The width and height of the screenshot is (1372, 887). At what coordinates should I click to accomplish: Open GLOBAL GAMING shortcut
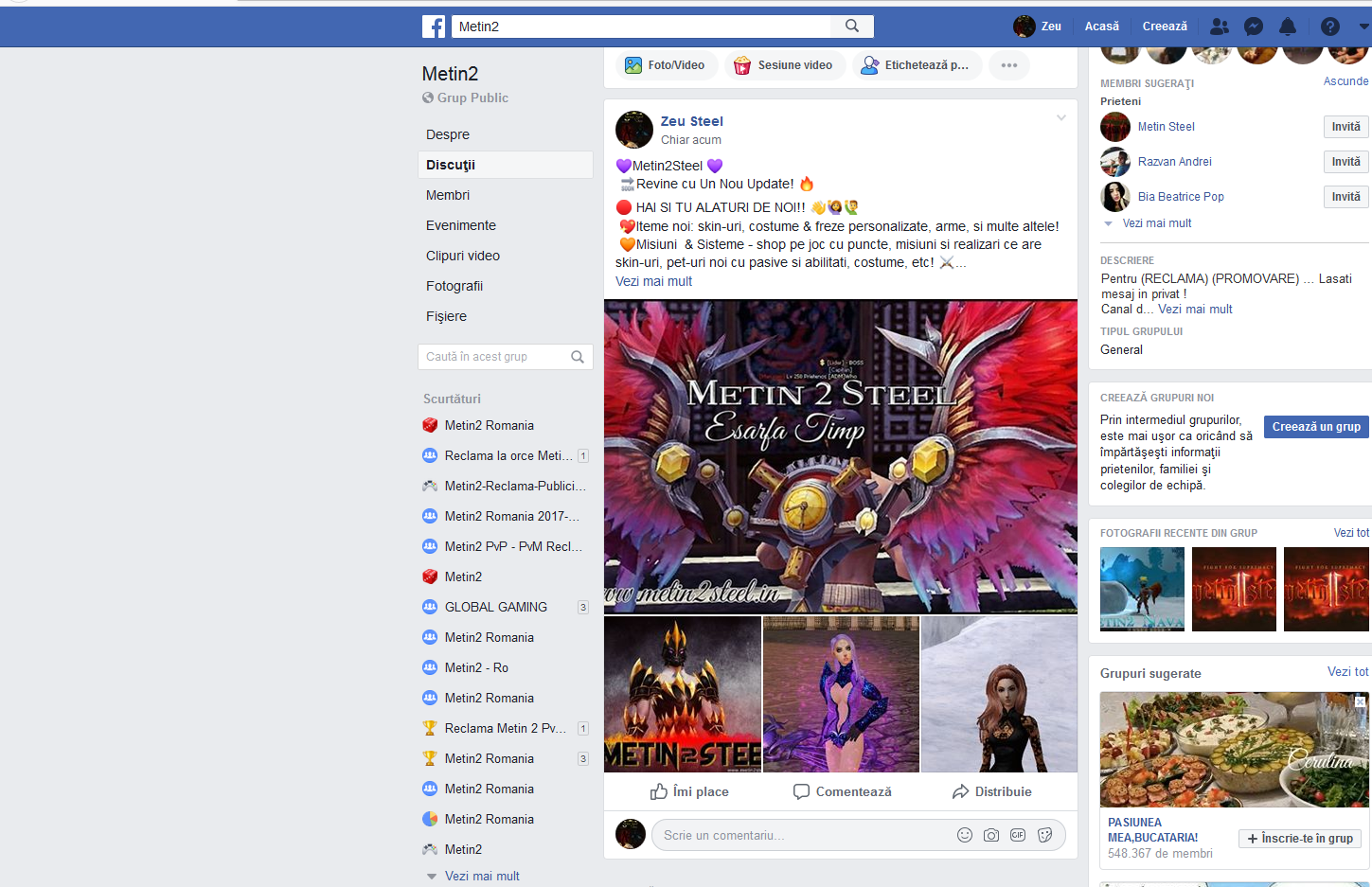pyautogui.click(x=496, y=607)
